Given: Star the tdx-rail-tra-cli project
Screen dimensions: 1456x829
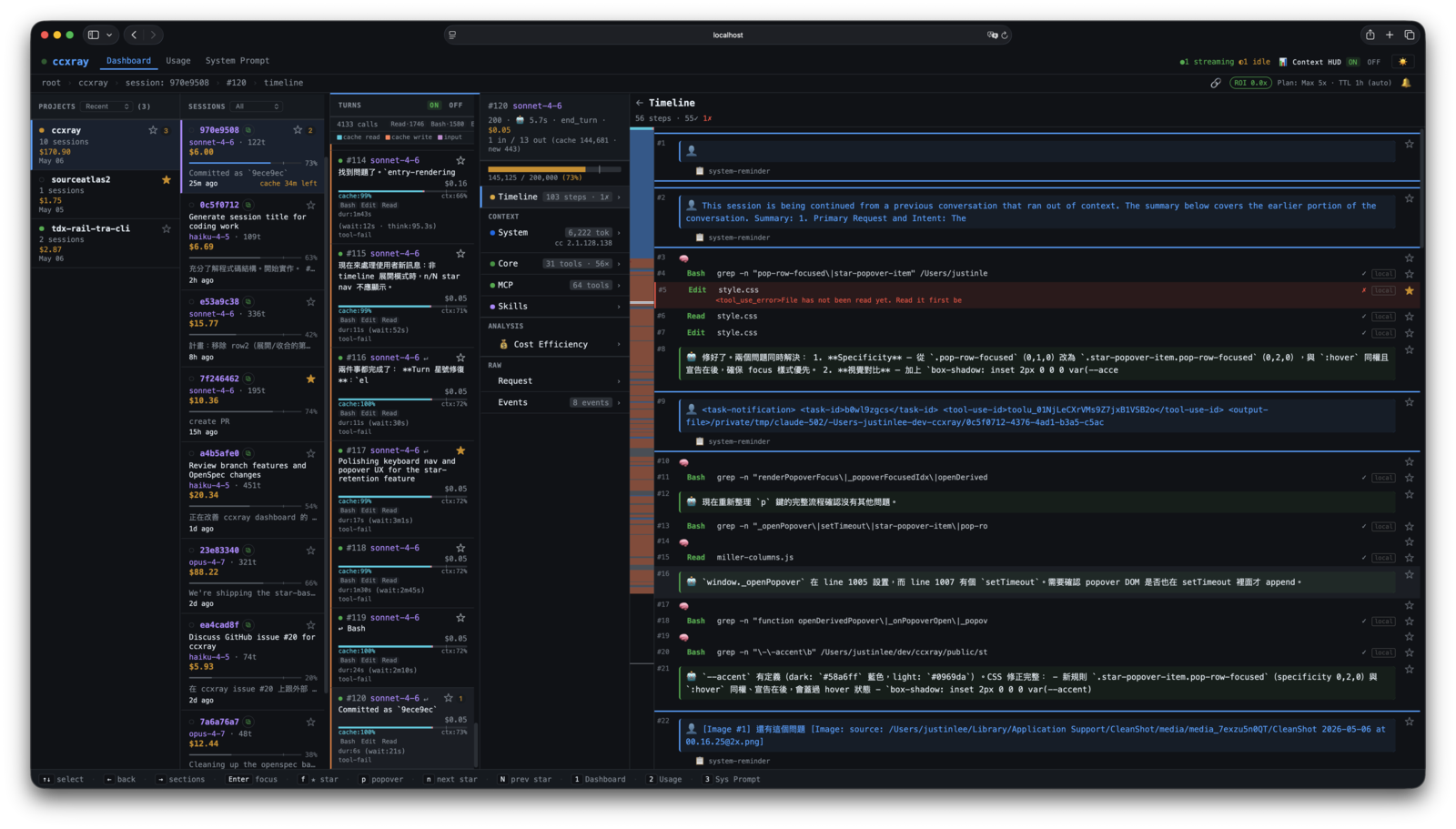Looking at the screenshot, I should pos(166,228).
